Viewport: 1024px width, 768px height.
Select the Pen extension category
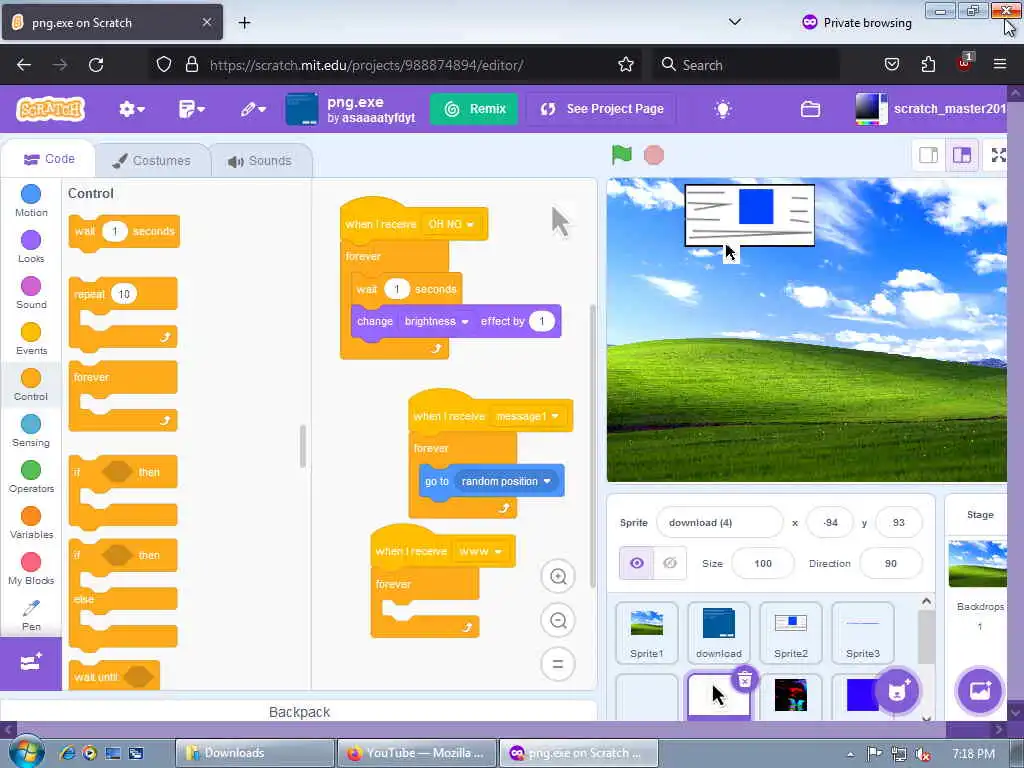pos(31,615)
